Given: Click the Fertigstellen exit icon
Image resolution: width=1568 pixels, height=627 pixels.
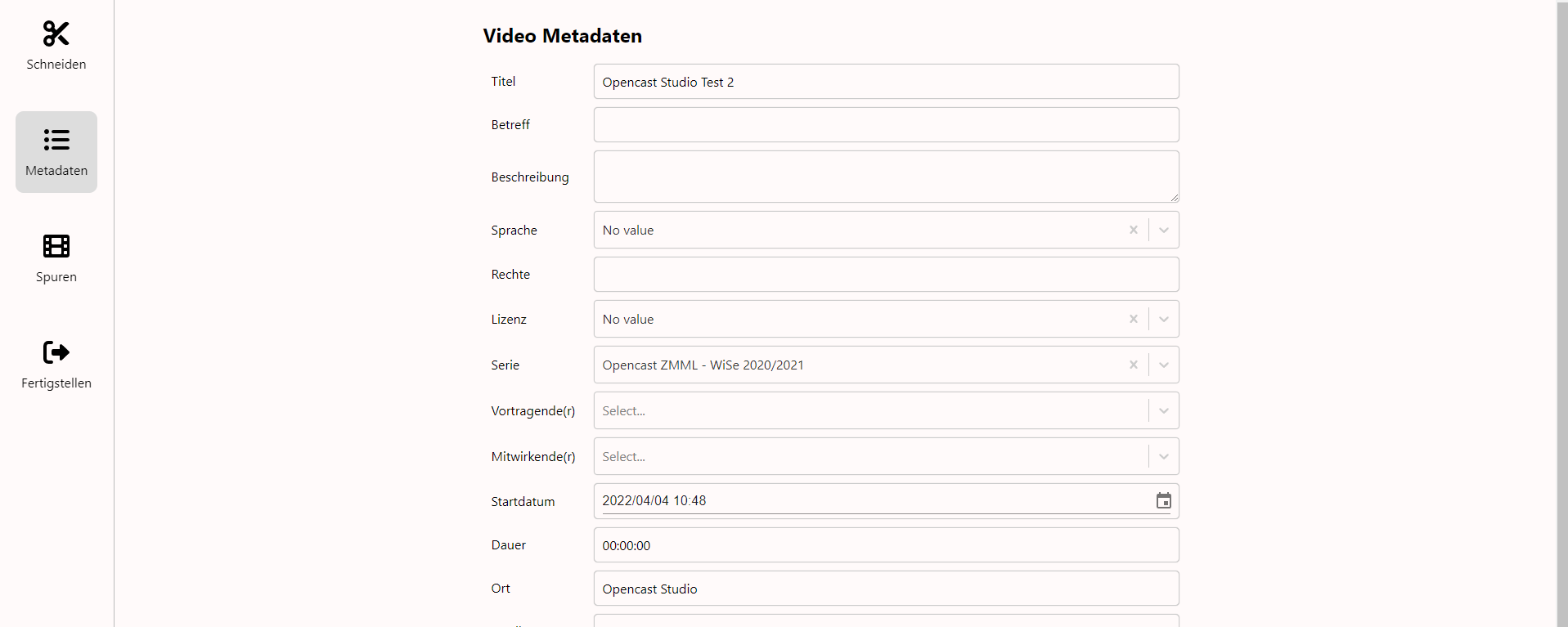Looking at the screenshot, I should pos(56,352).
